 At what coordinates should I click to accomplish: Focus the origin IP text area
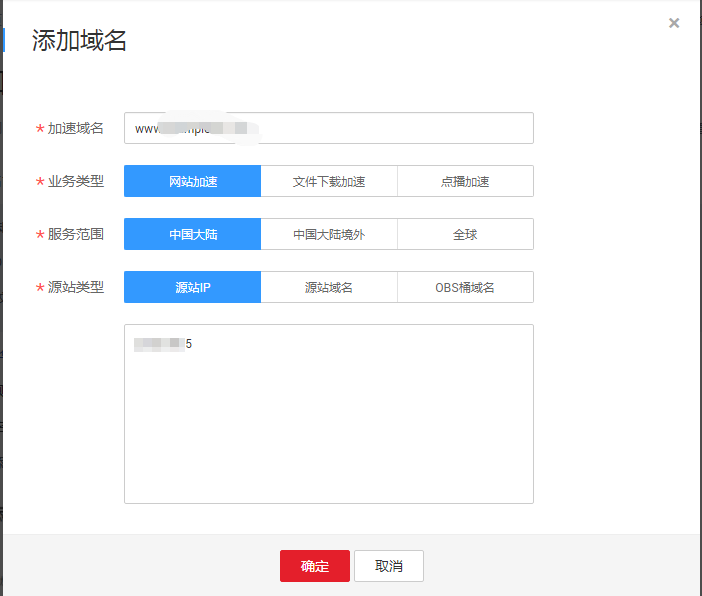(x=329, y=414)
